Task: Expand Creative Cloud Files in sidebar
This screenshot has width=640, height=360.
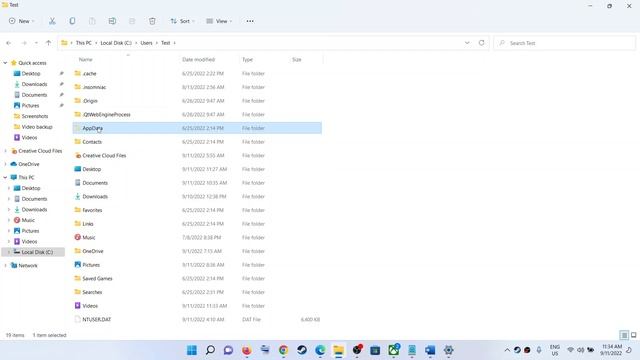Action: pyautogui.click(x=5, y=151)
